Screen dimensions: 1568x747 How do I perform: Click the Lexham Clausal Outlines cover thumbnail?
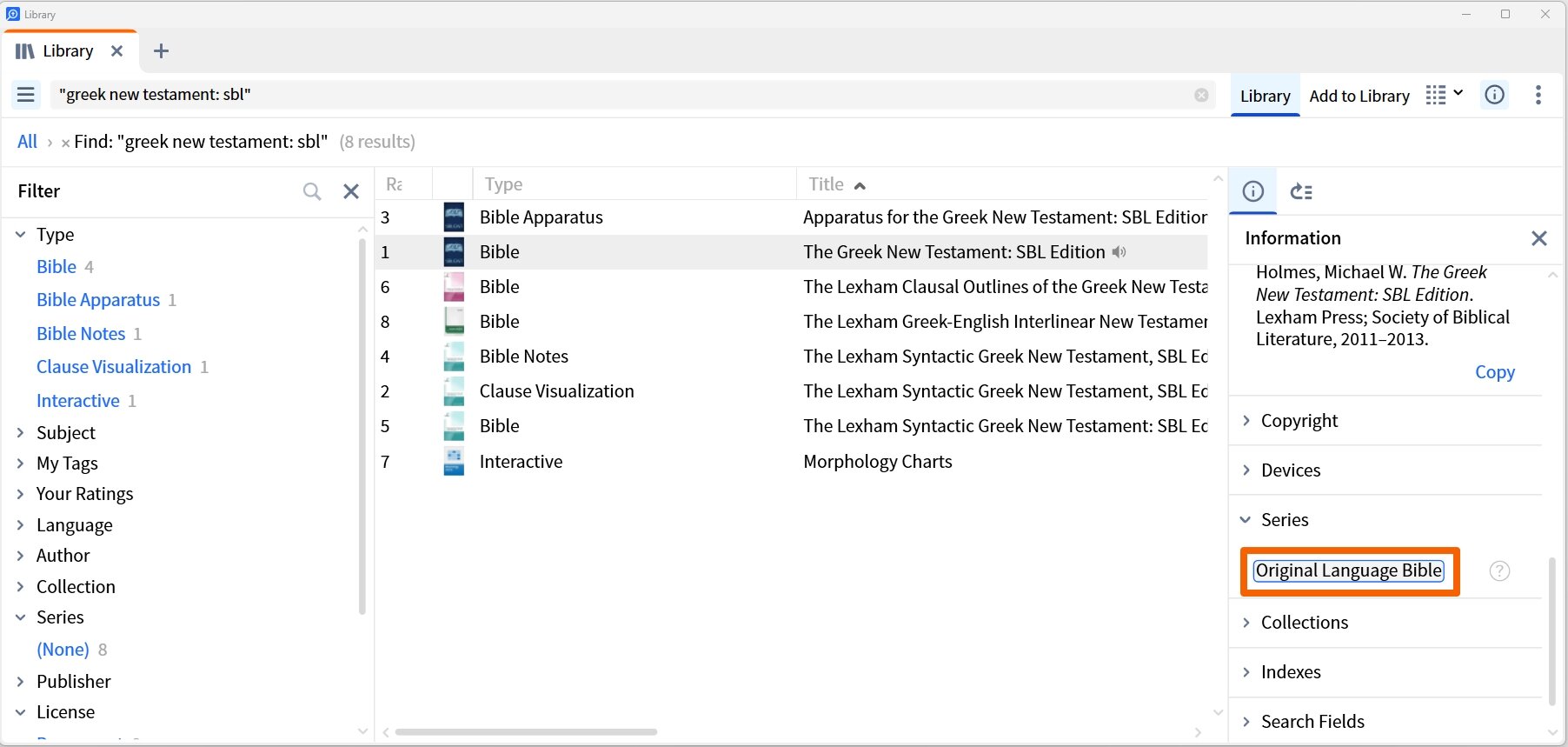pos(454,287)
